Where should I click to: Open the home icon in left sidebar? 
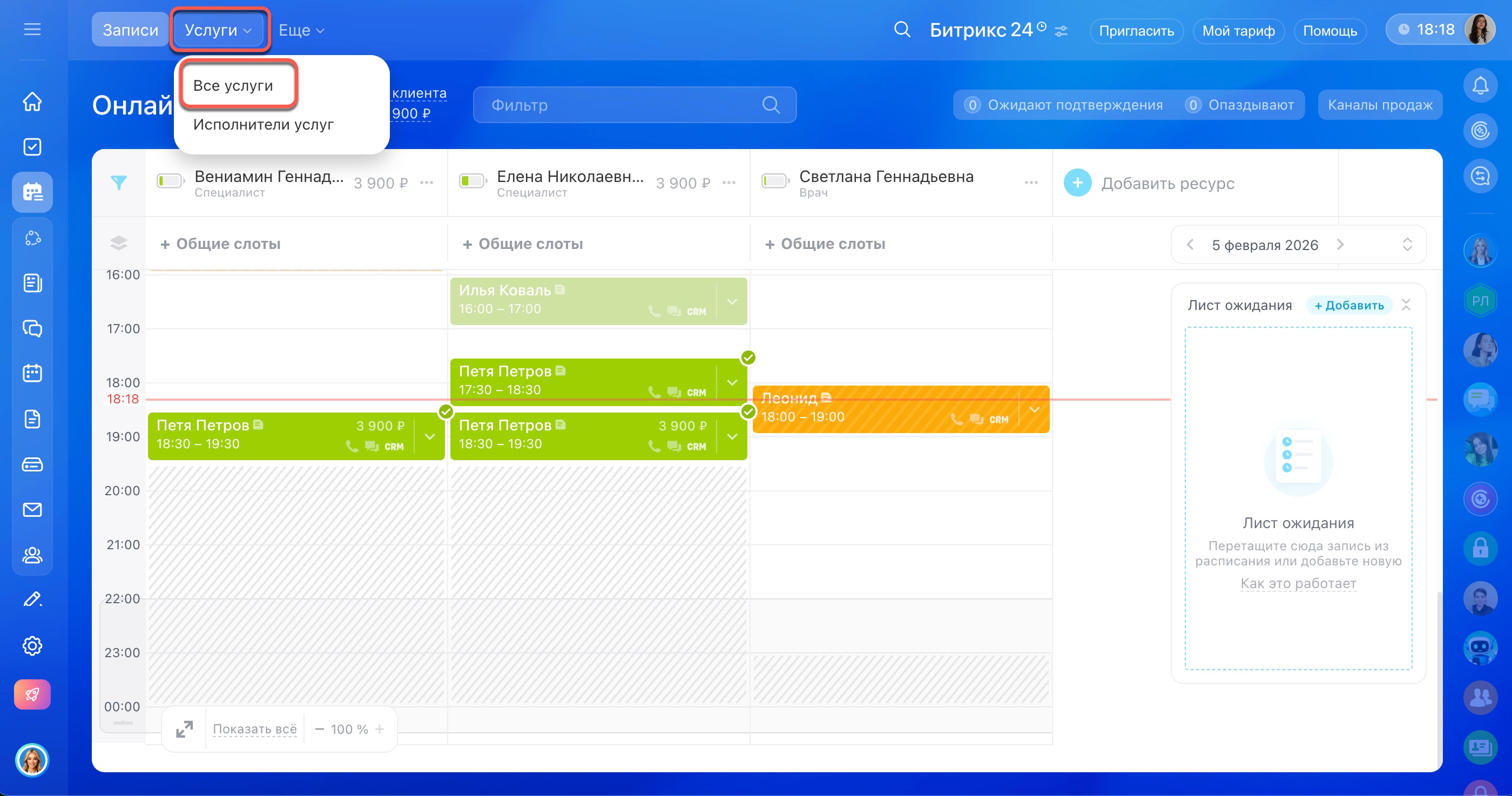click(32, 102)
